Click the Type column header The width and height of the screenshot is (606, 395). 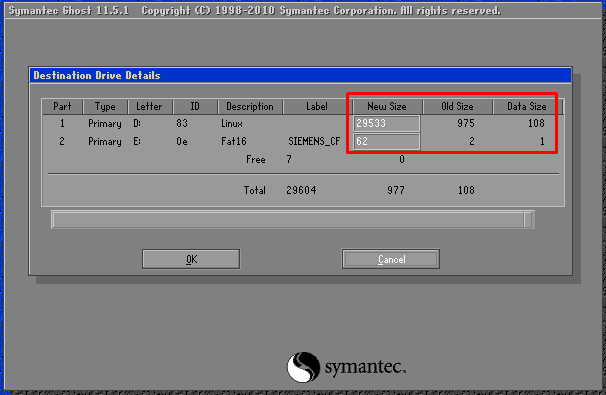105,107
